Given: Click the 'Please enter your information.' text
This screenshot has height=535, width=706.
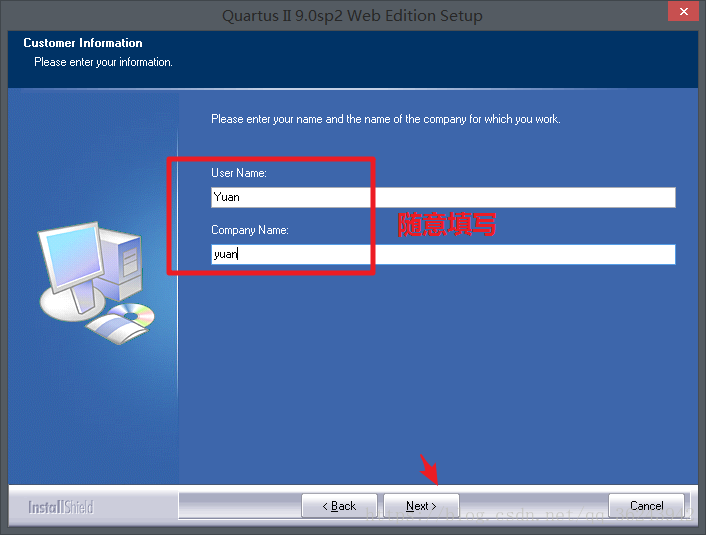Looking at the screenshot, I should pyautogui.click(x=104, y=62).
